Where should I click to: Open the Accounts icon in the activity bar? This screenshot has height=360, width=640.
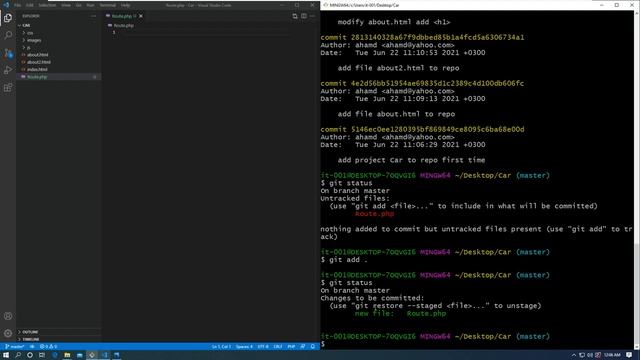click(8, 316)
